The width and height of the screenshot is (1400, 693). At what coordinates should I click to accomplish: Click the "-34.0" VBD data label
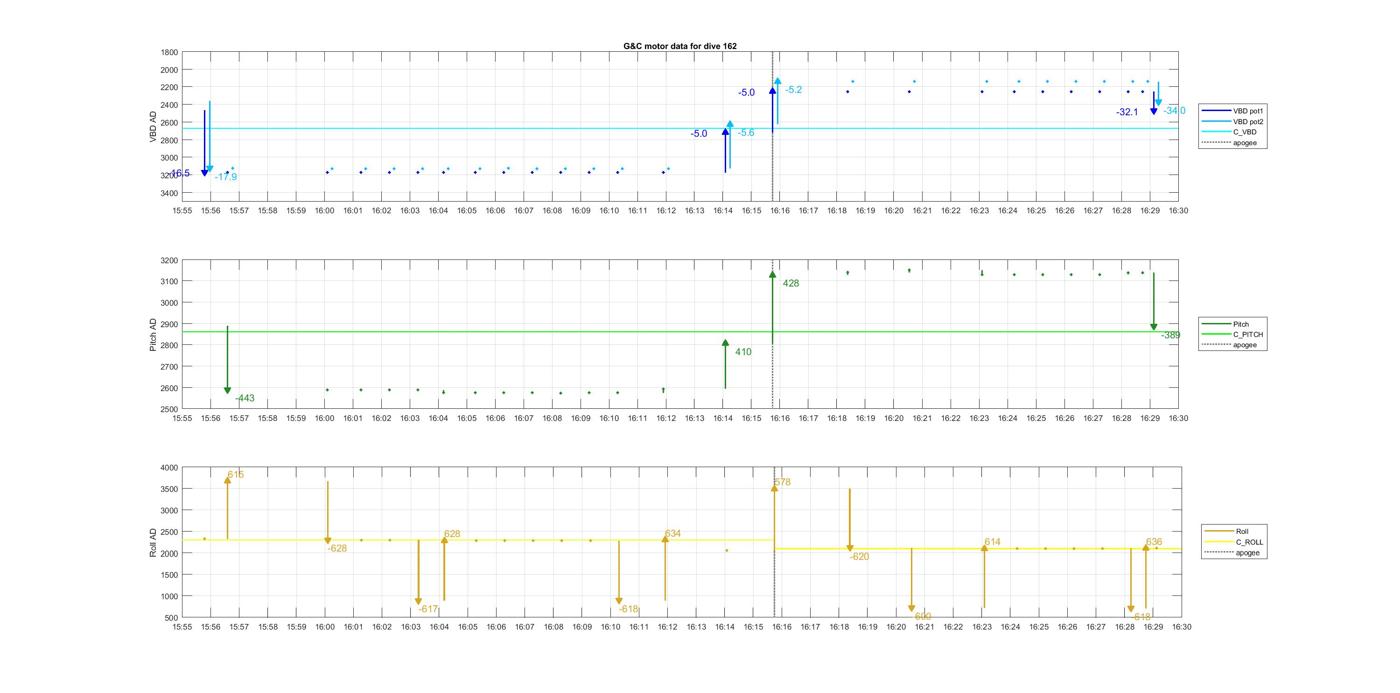1174,110
